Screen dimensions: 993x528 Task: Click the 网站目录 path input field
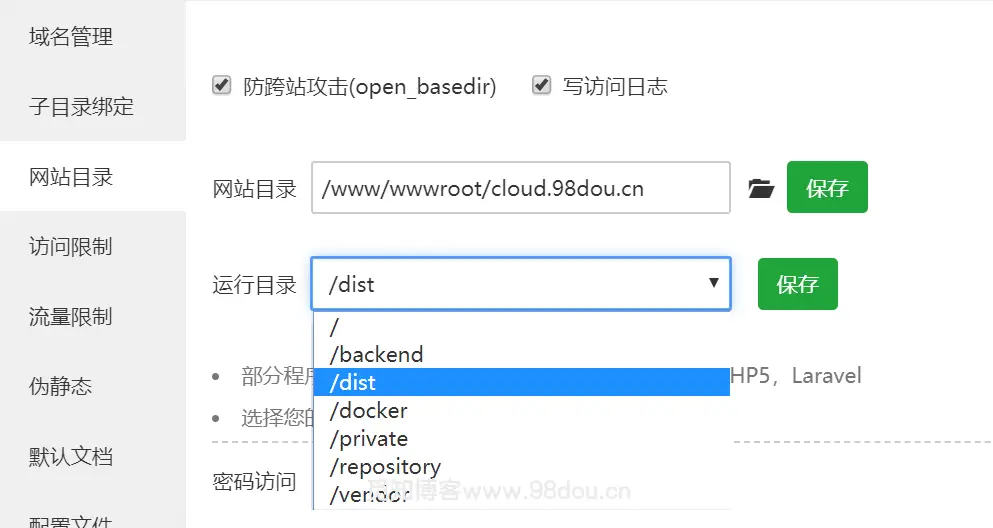[x=520, y=188]
